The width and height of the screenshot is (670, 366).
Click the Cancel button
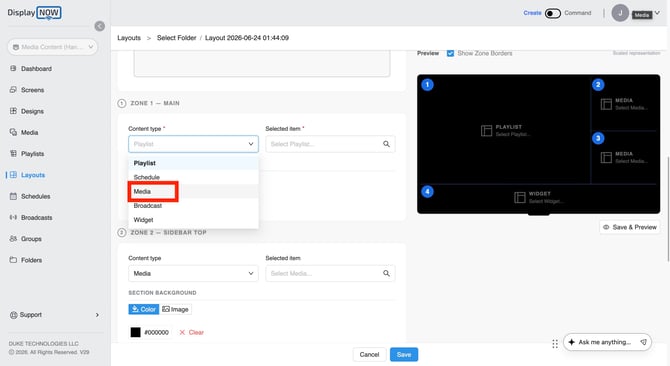(369, 354)
